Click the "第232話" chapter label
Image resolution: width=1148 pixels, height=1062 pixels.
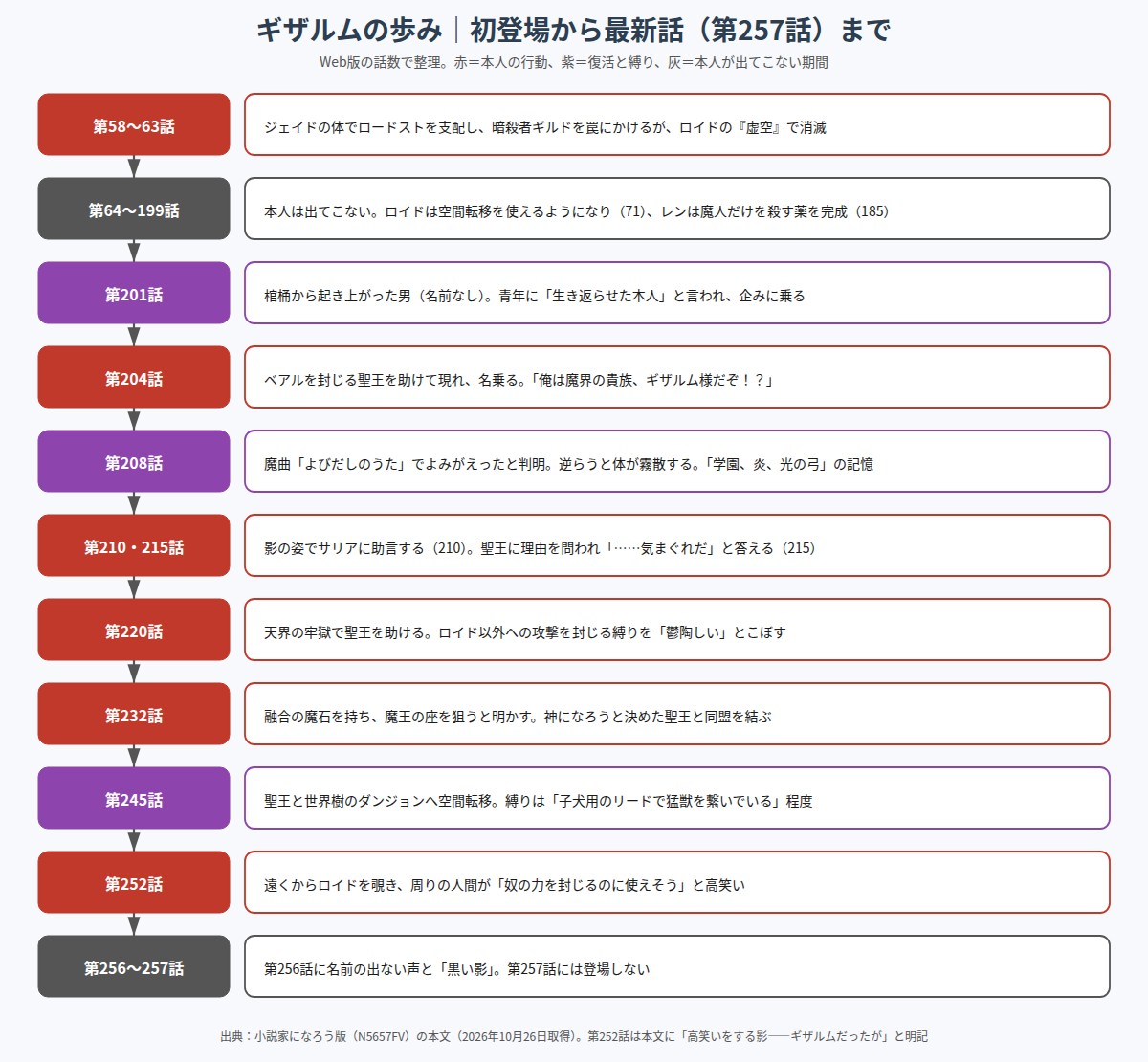(x=134, y=714)
